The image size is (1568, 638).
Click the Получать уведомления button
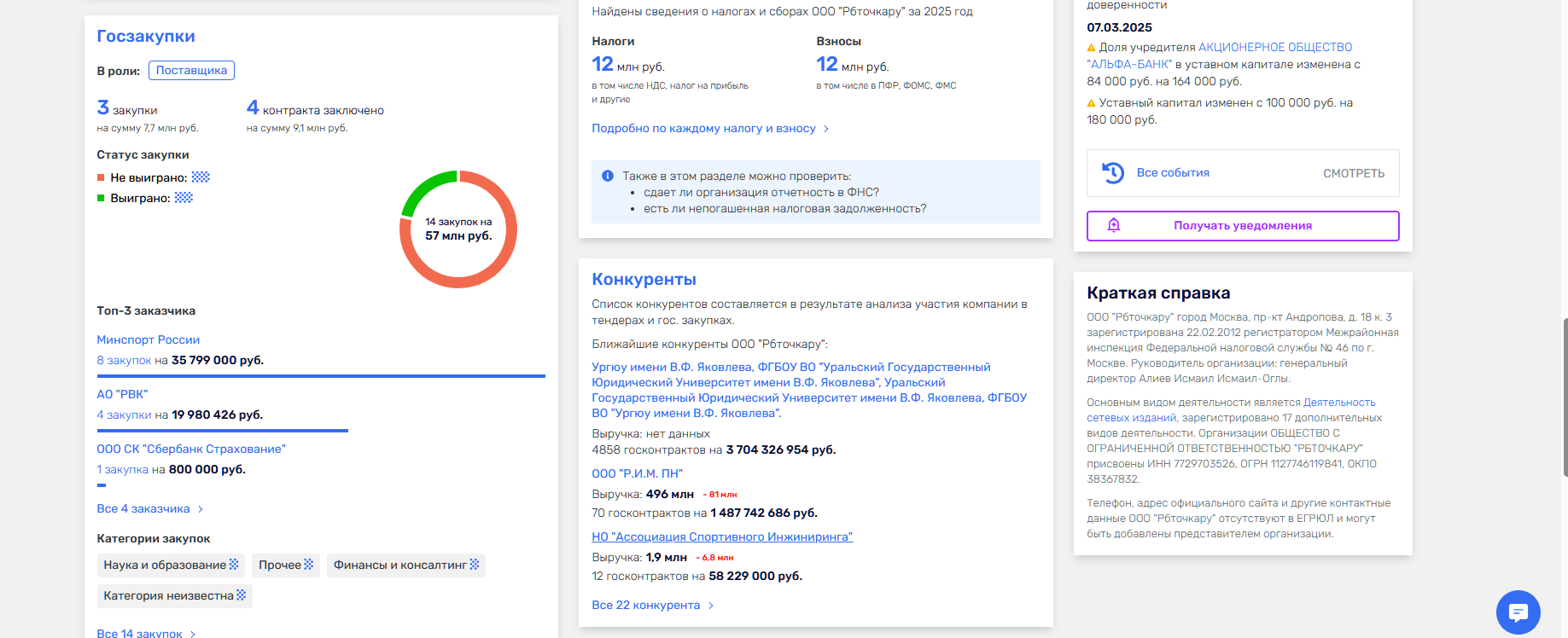(1243, 226)
